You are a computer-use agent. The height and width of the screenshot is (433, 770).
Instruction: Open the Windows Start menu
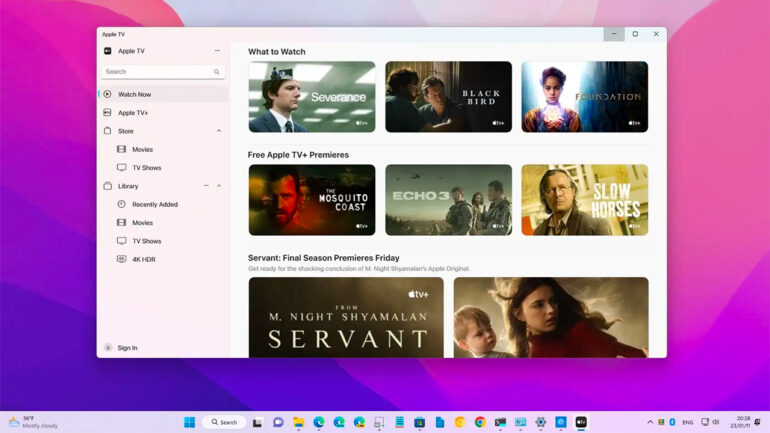pos(189,422)
